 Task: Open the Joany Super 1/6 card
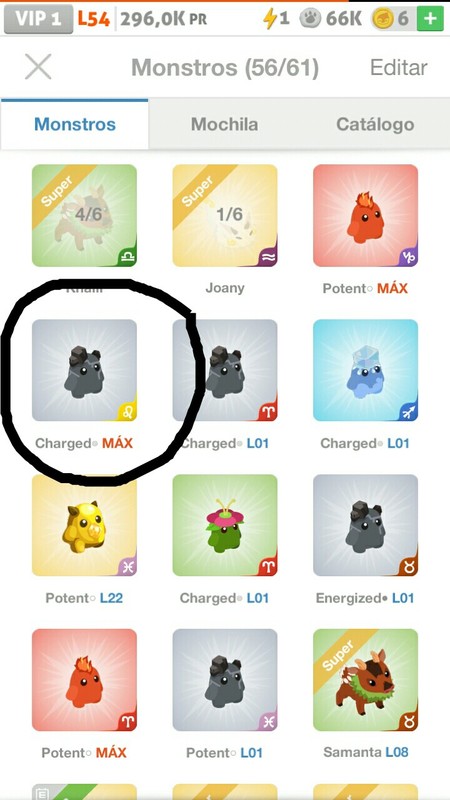225,215
